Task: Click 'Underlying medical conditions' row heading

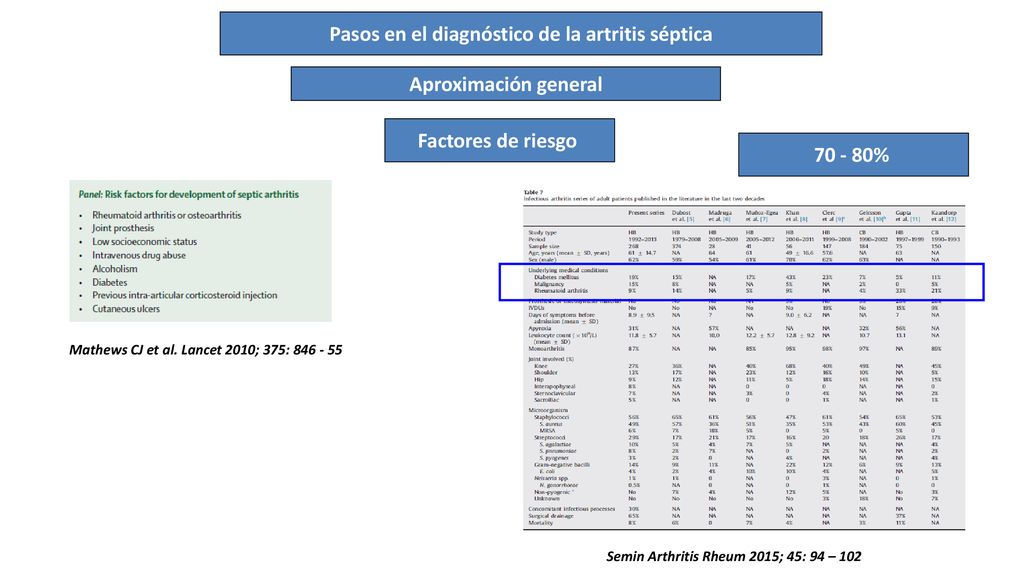Action: (x=568, y=270)
